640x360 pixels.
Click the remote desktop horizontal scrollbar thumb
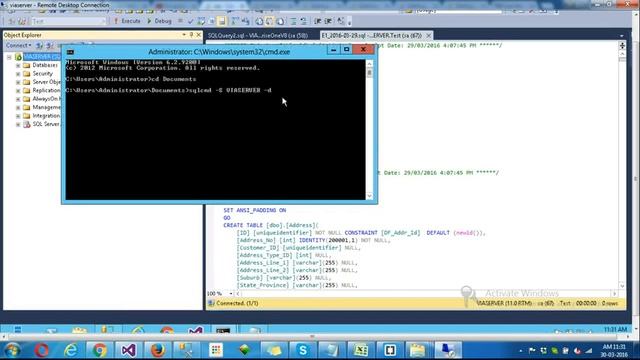[312, 337]
